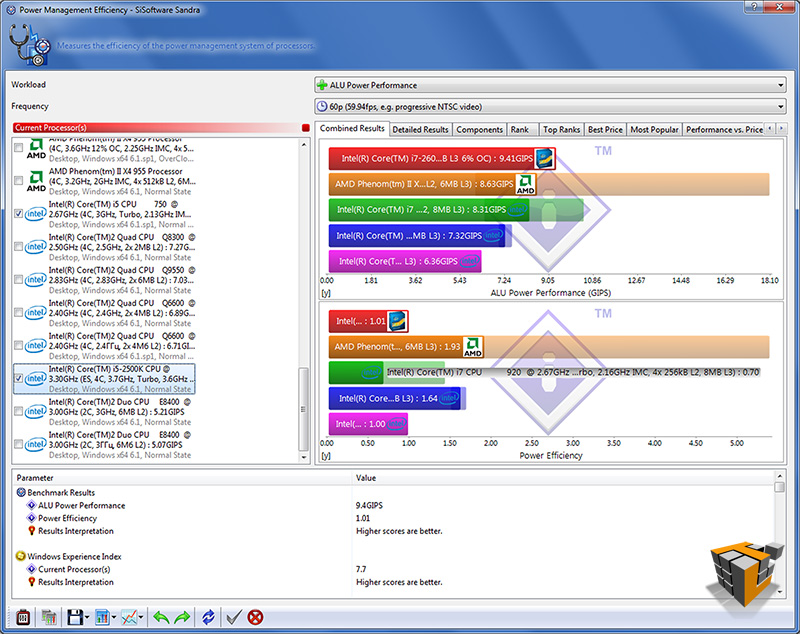Check the Core 2 Quad Q6600 6.71GIPS checkbox
Viewport: 800px width, 634px height.
[18, 345]
